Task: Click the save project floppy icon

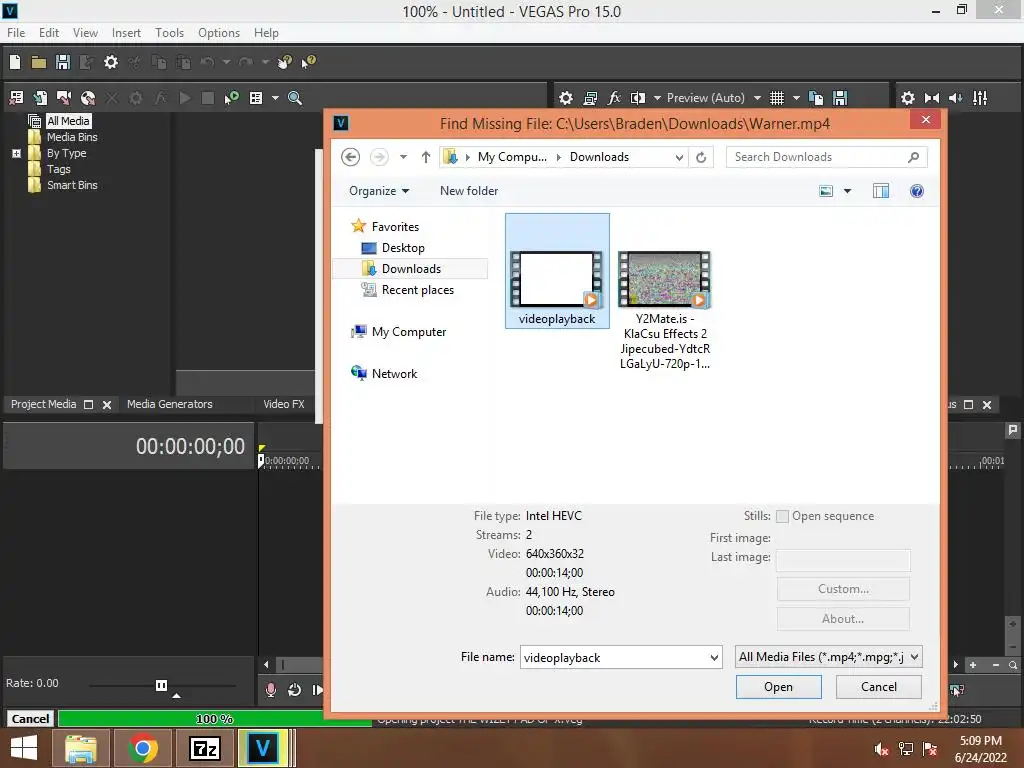Action: coord(63,62)
